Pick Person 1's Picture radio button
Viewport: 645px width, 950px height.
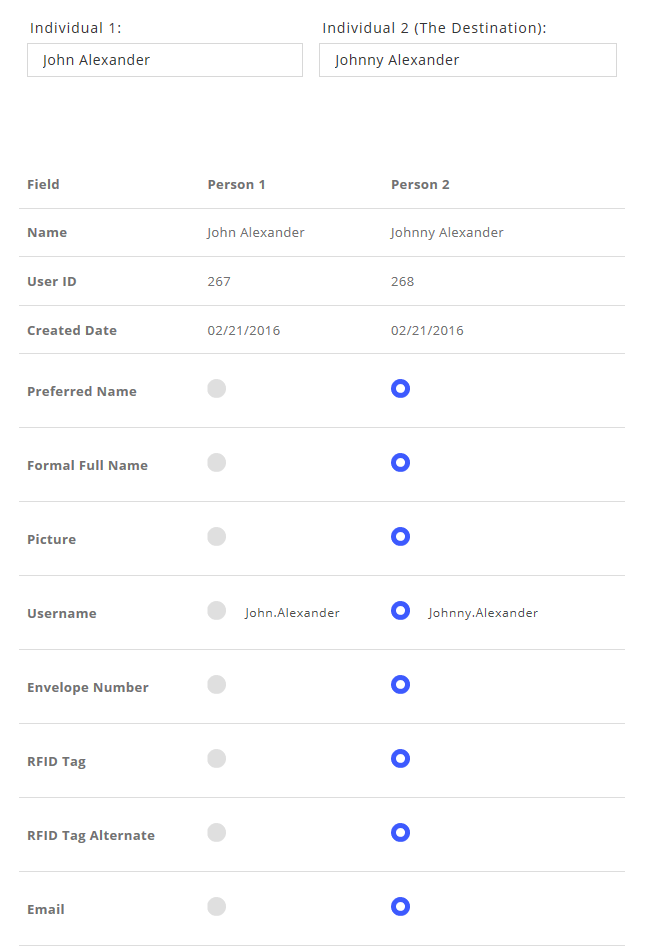point(217,537)
